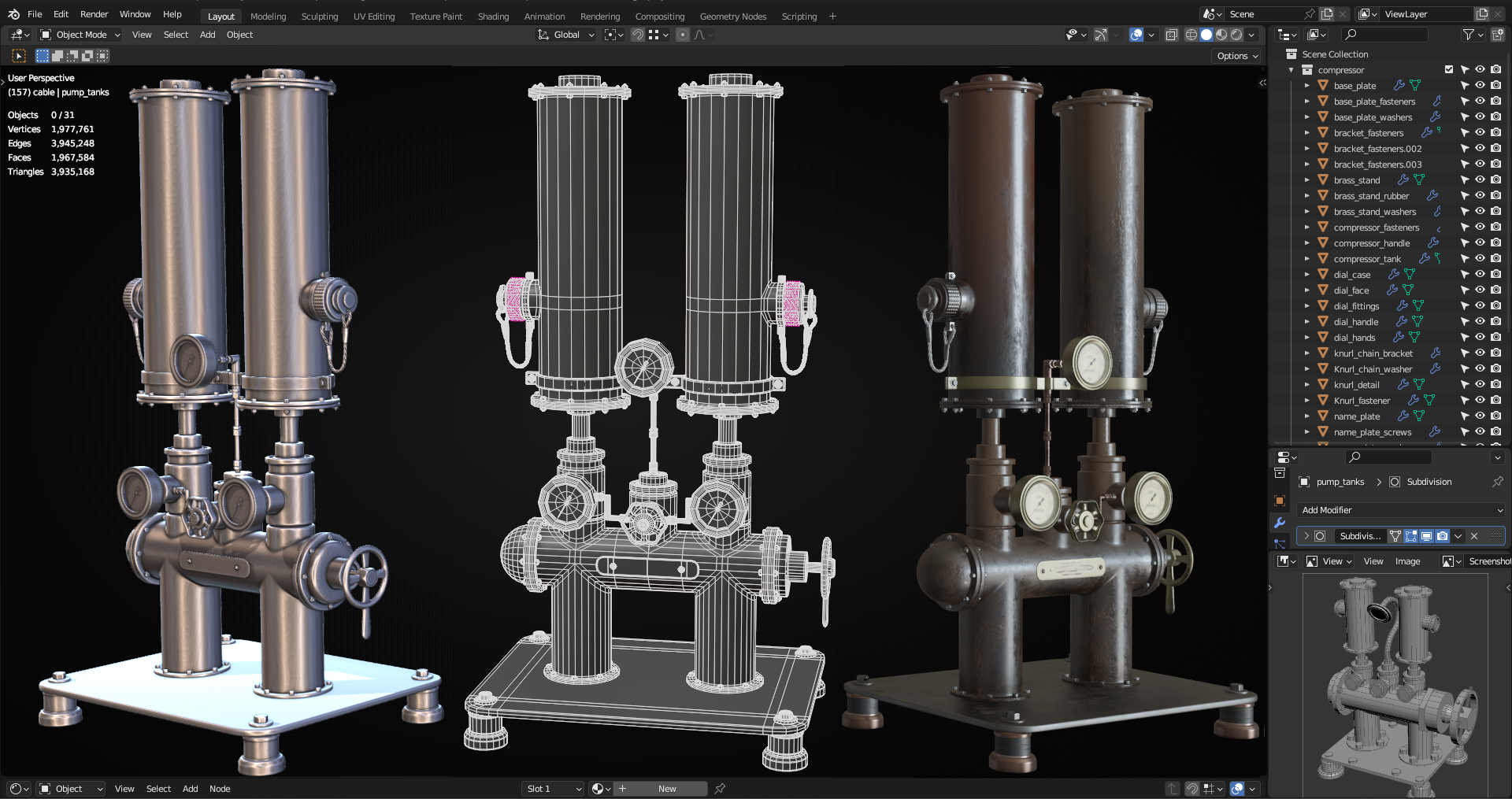
Task: Open Subdivision modifier extras dropdown
Action: click(x=1458, y=536)
